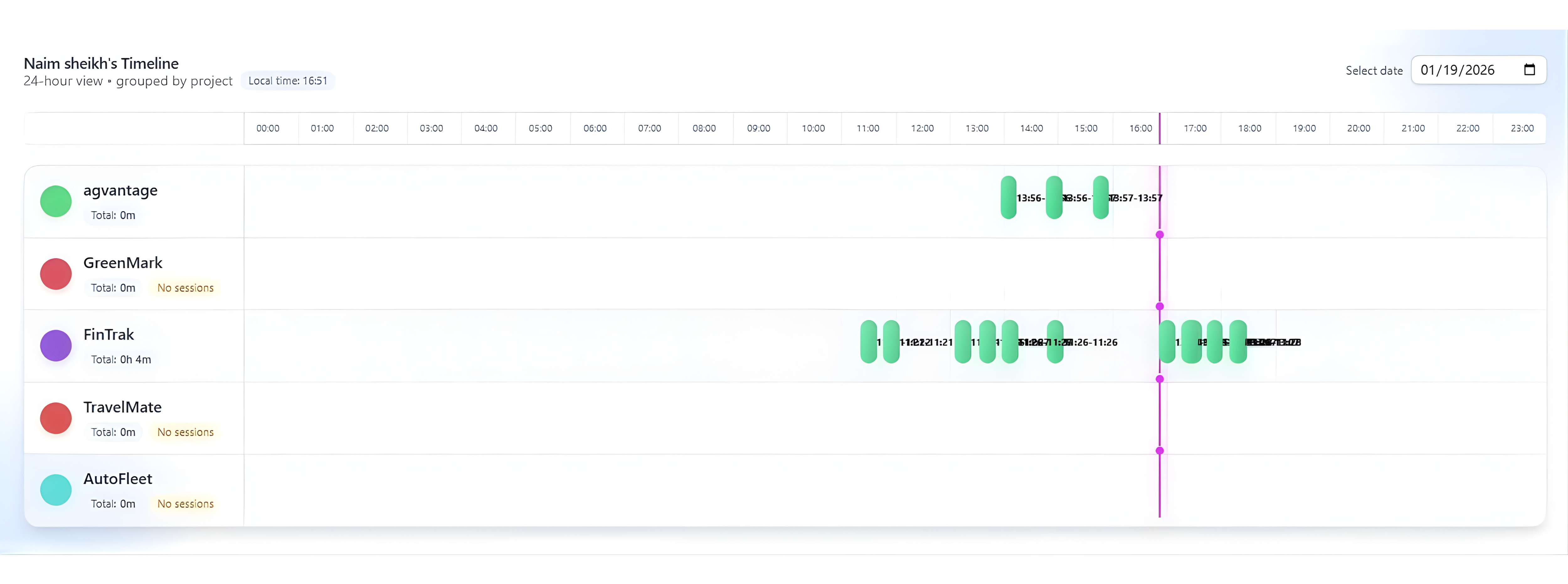
Task: Click the TravelMate red project color dot
Action: point(56,418)
